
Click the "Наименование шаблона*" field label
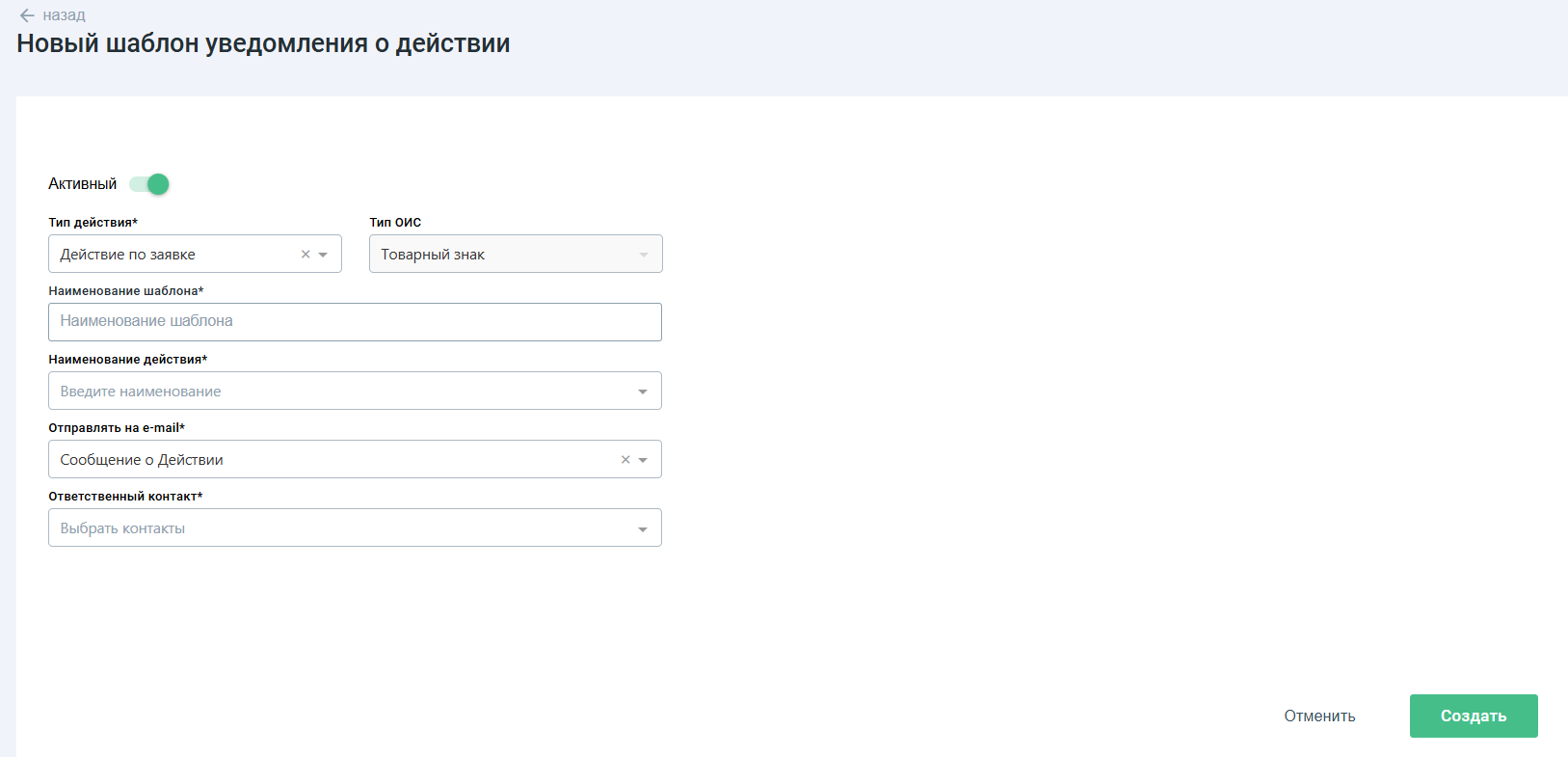pyautogui.click(x=126, y=291)
